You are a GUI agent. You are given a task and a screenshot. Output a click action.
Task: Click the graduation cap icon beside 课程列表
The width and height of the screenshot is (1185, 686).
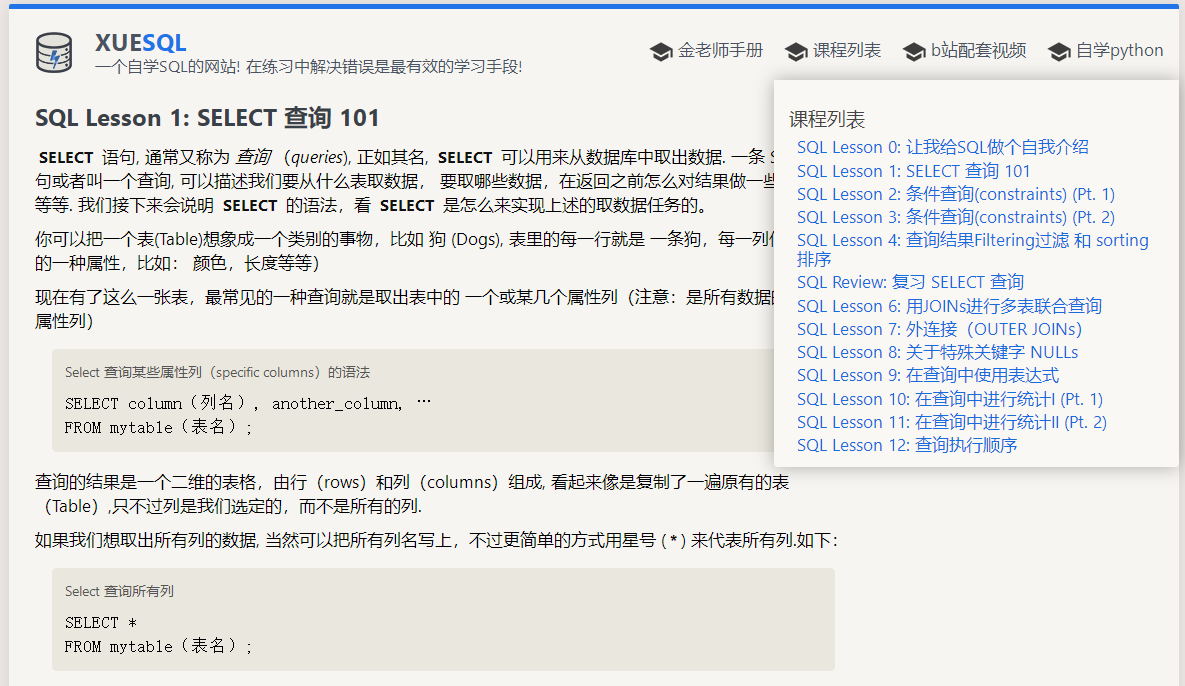(797, 52)
